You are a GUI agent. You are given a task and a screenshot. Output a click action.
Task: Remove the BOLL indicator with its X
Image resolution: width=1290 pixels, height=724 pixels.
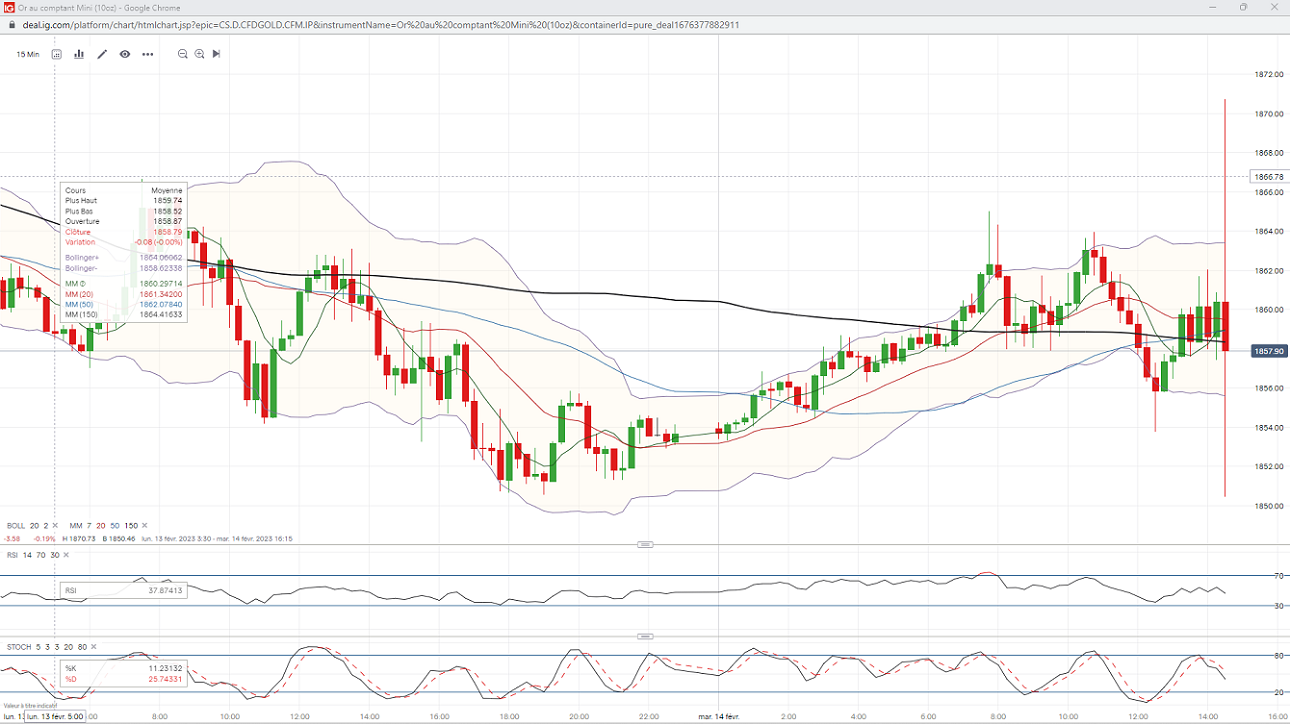[x=57, y=525]
